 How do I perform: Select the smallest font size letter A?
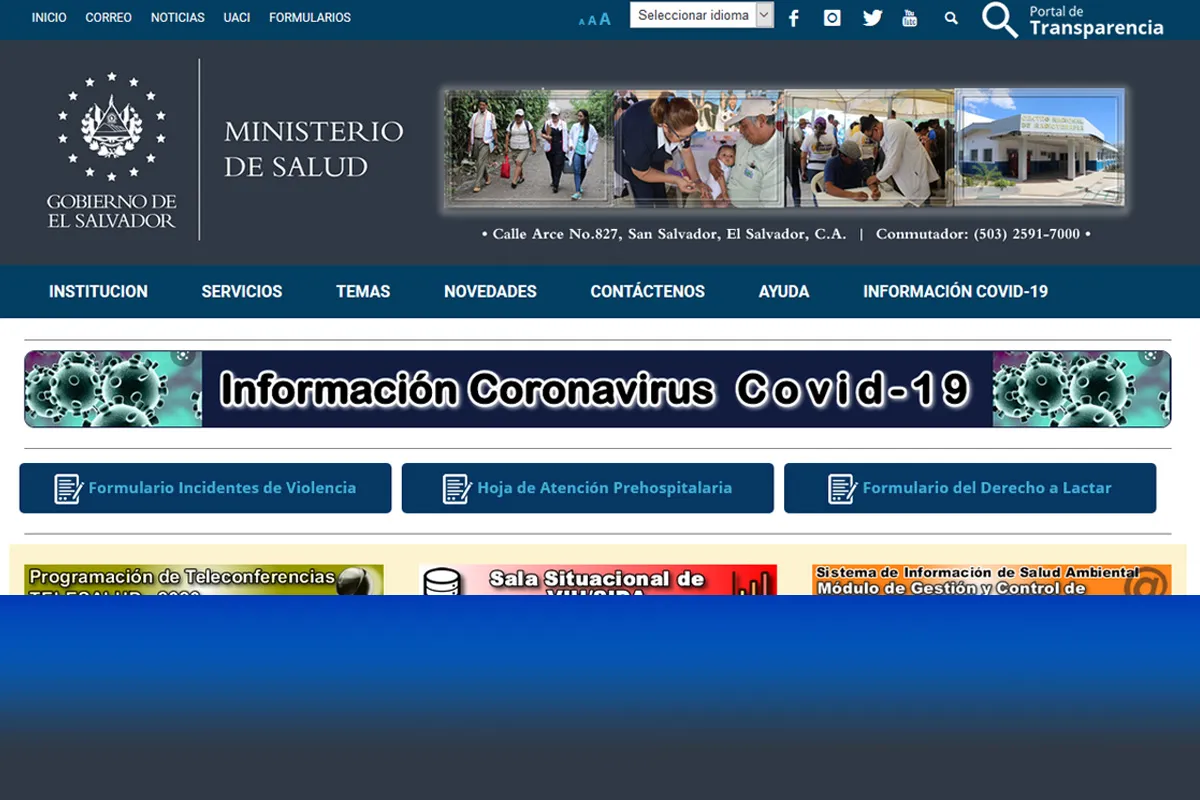point(582,21)
